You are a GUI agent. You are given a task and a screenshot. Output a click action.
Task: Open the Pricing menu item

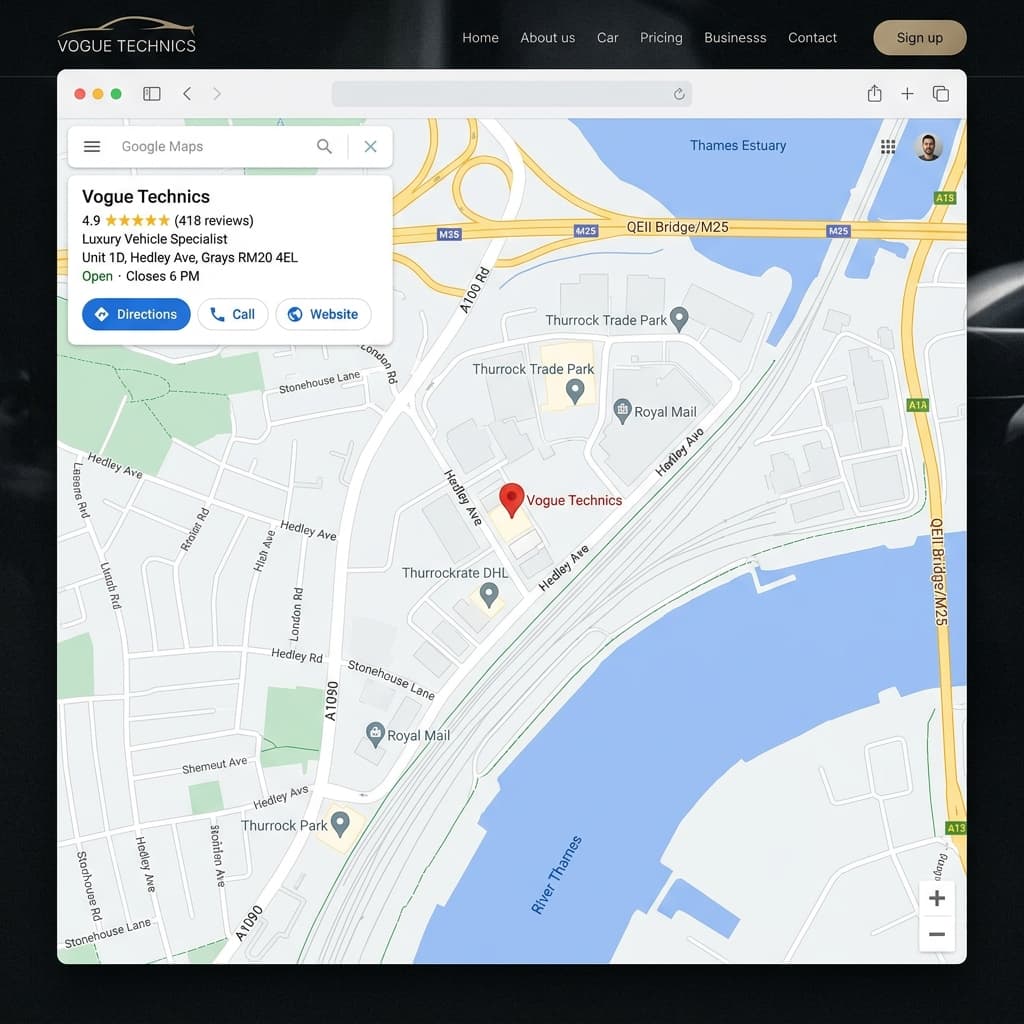coord(661,38)
